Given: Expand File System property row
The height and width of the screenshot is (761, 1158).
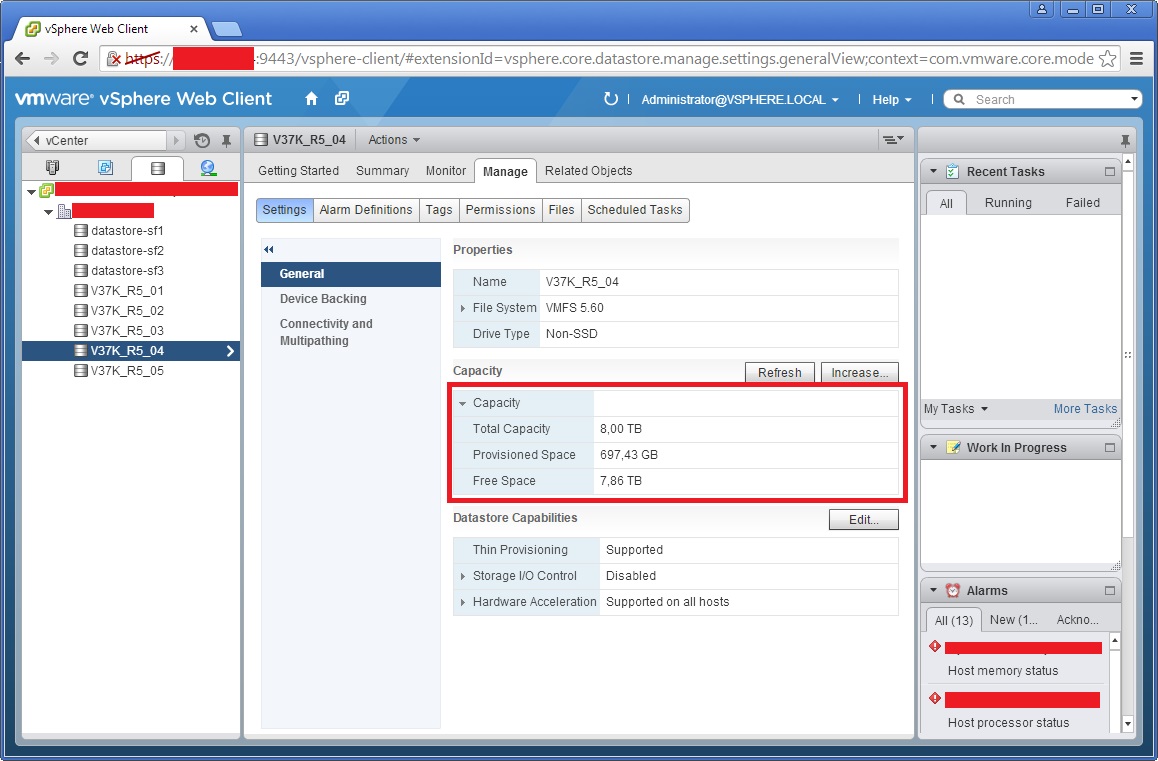Looking at the screenshot, I should [462, 308].
